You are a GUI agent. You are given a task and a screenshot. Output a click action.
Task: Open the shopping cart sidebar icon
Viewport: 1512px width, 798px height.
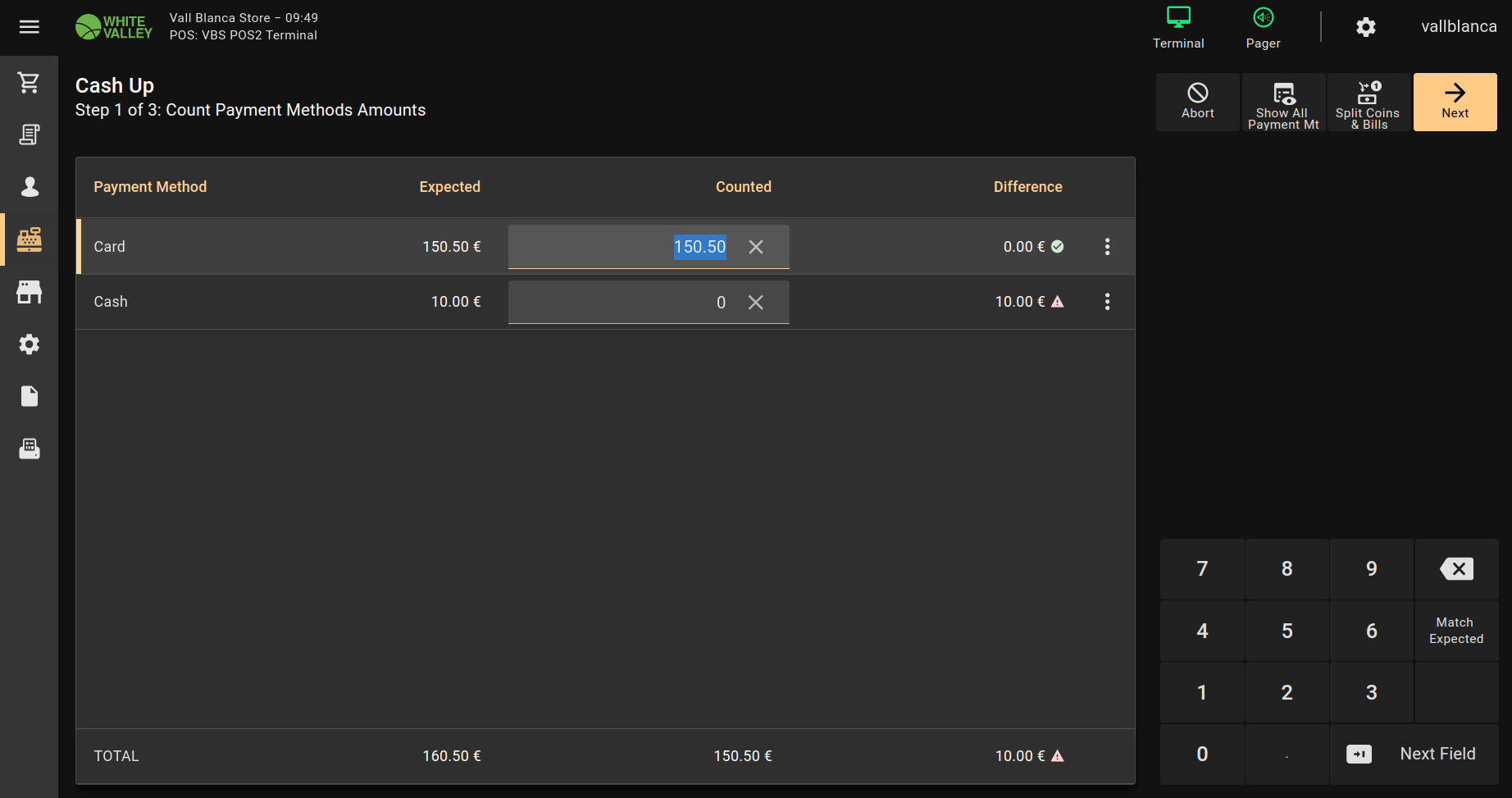[30, 83]
